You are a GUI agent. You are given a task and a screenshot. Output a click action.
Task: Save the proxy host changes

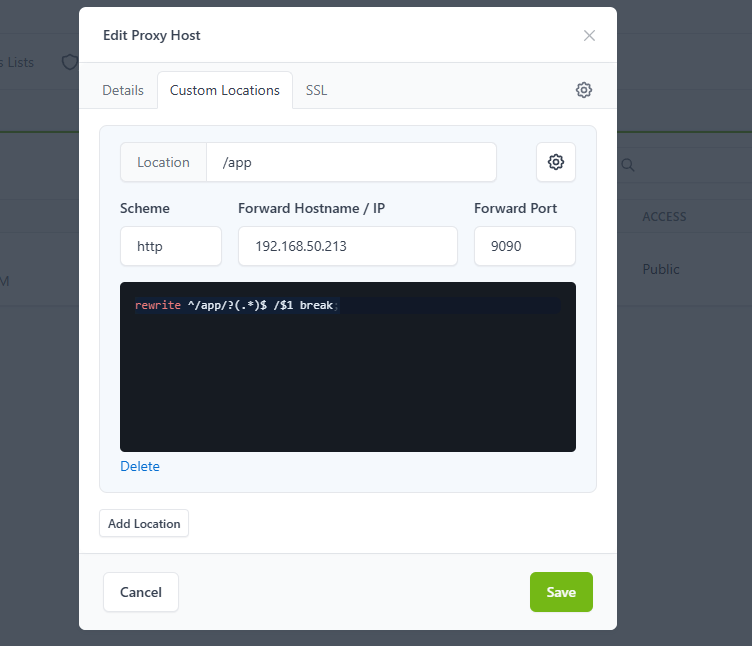pyautogui.click(x=561, y=592)
